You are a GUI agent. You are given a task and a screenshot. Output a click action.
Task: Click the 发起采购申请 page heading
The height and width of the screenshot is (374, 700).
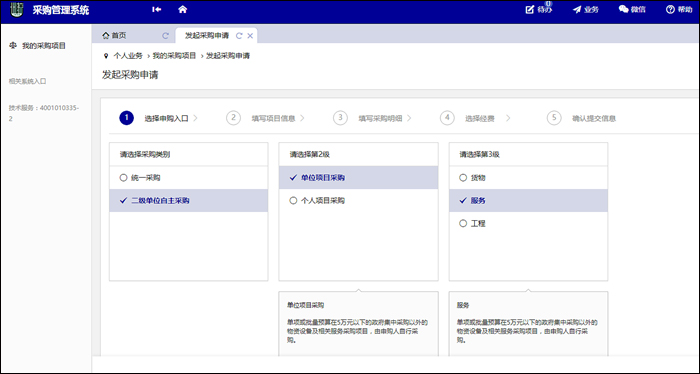[130, 75]
